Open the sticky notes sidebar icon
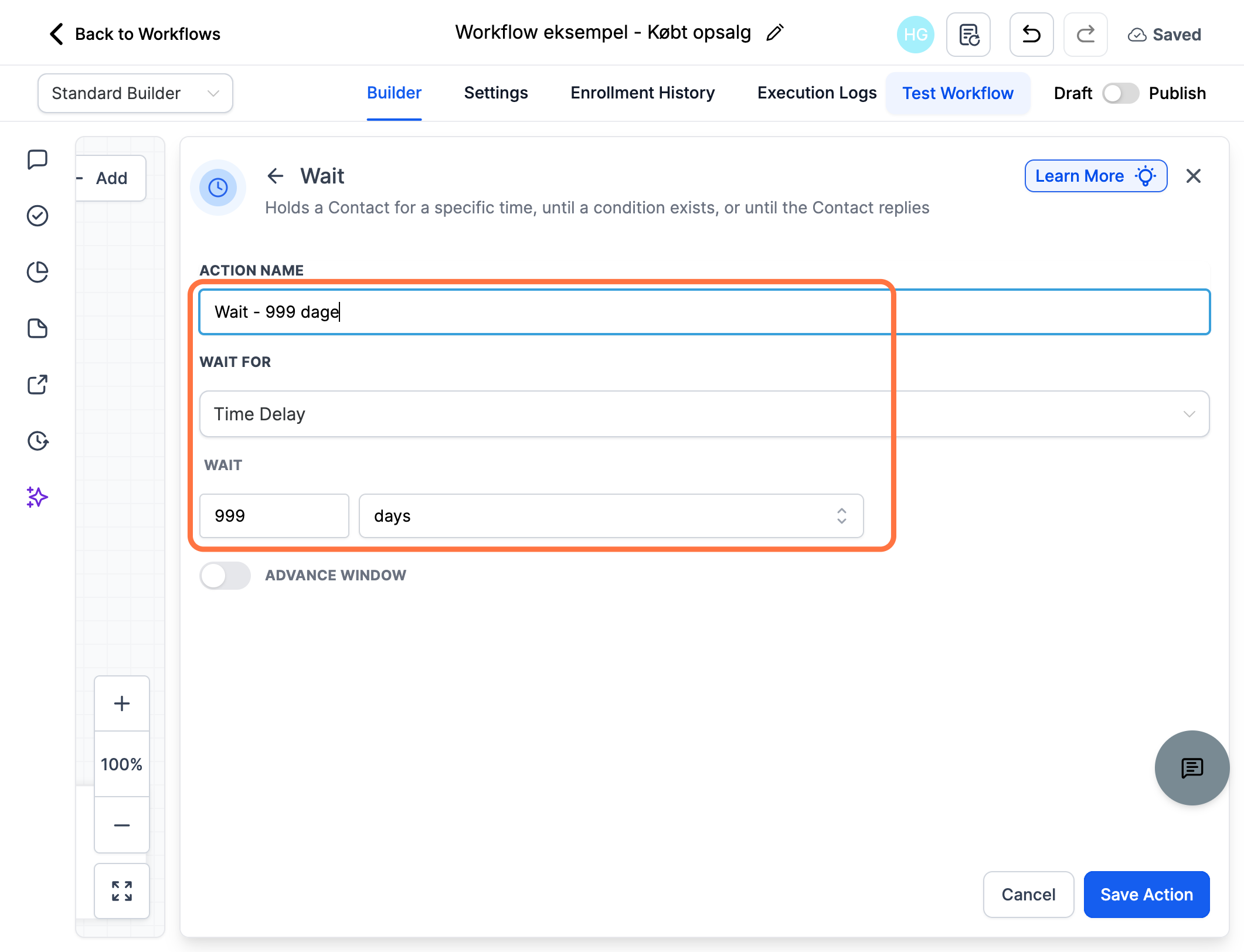 pyautogui.click(x=38, y=328)
